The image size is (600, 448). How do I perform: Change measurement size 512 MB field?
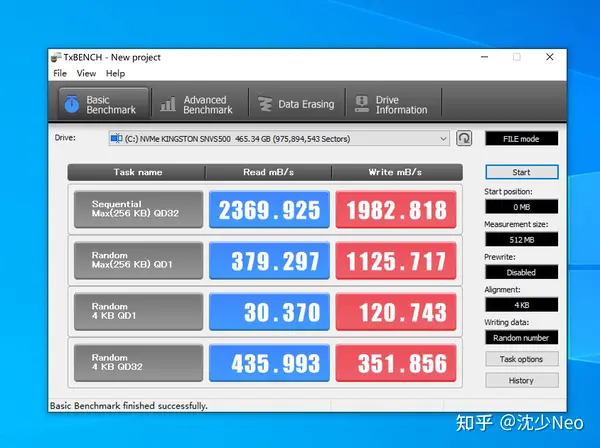click(x=521, y=239)
